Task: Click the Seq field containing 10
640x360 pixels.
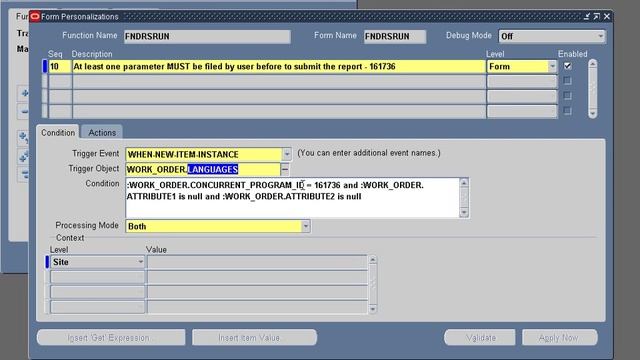Action: [x=60, y=67]
